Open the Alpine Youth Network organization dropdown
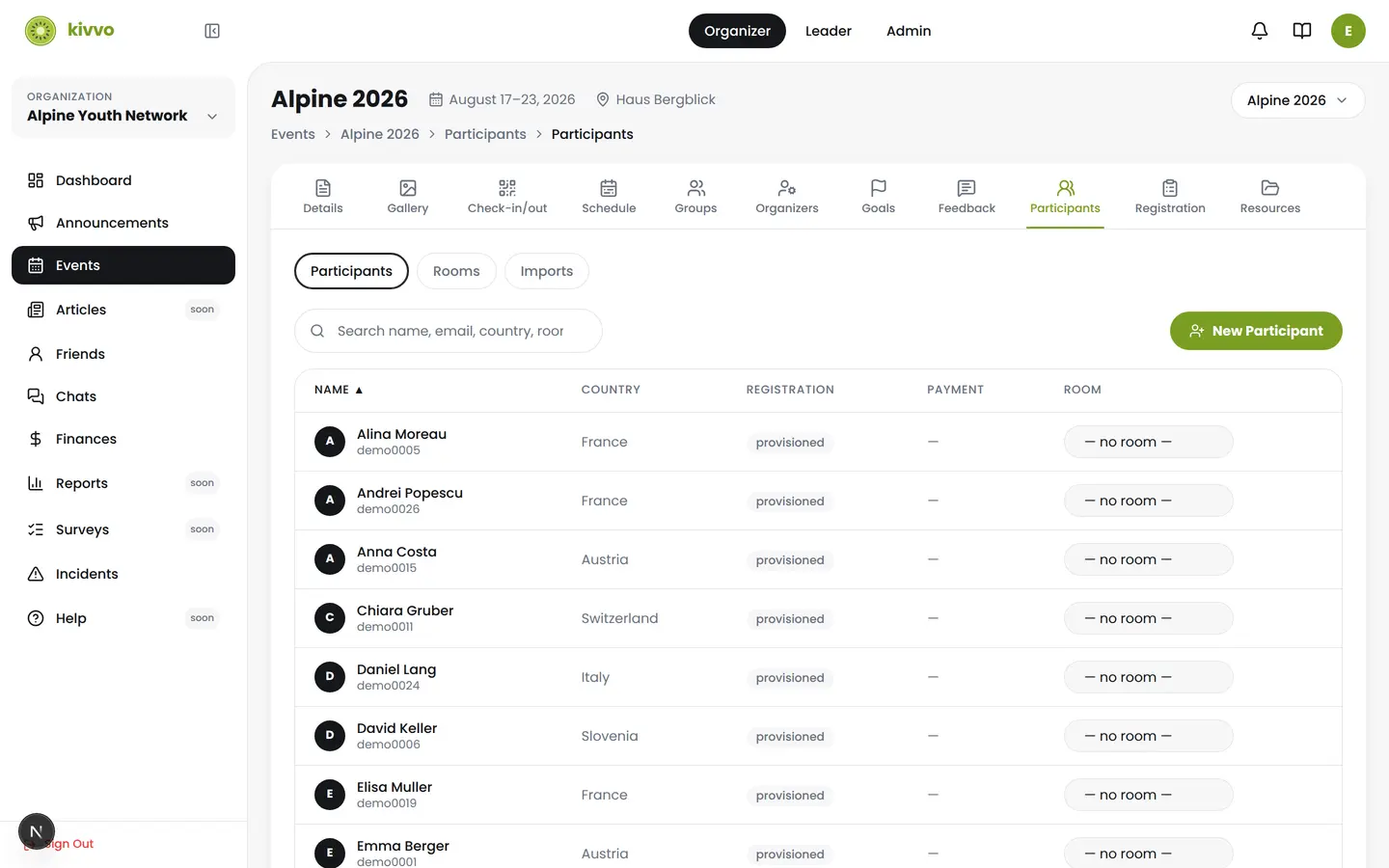This screenshot has width=1389, height=868. 123,108
